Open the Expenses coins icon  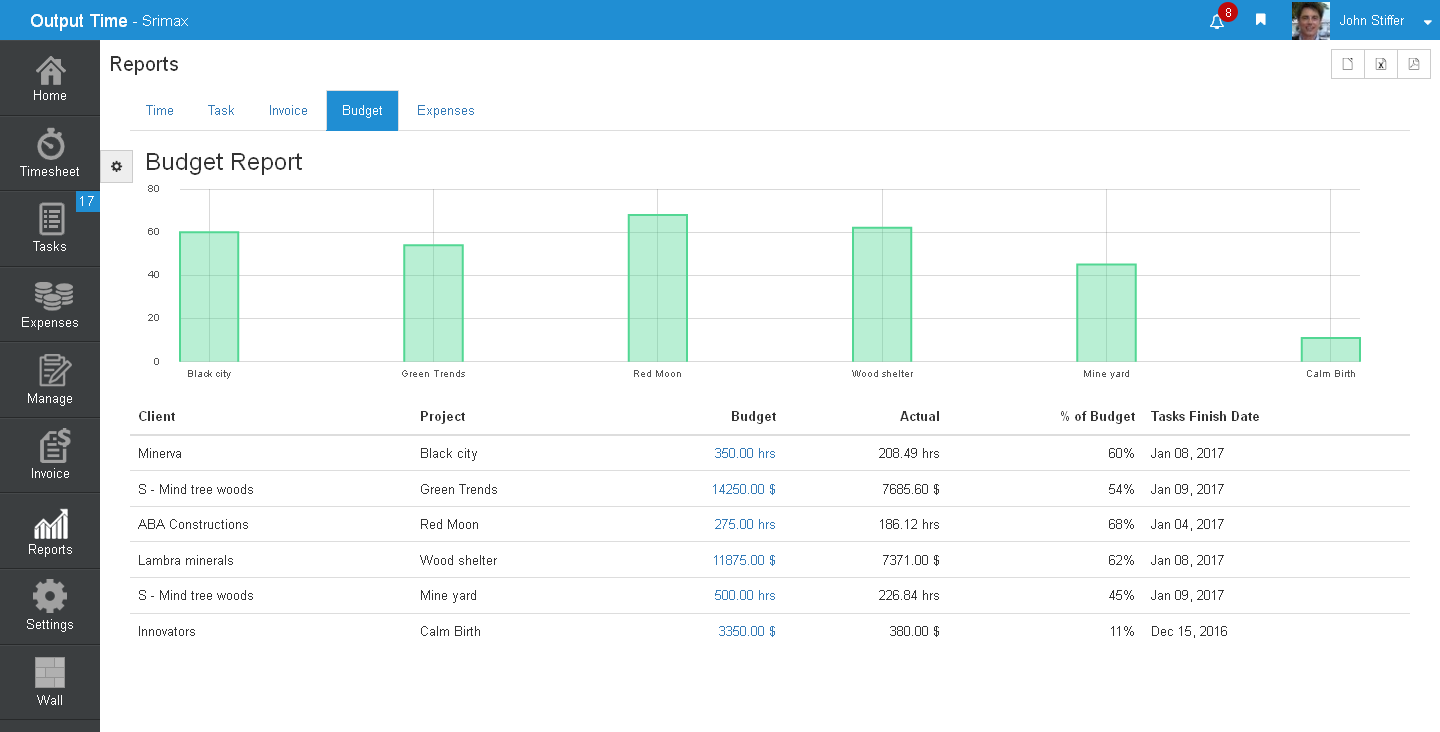point(50,296)
